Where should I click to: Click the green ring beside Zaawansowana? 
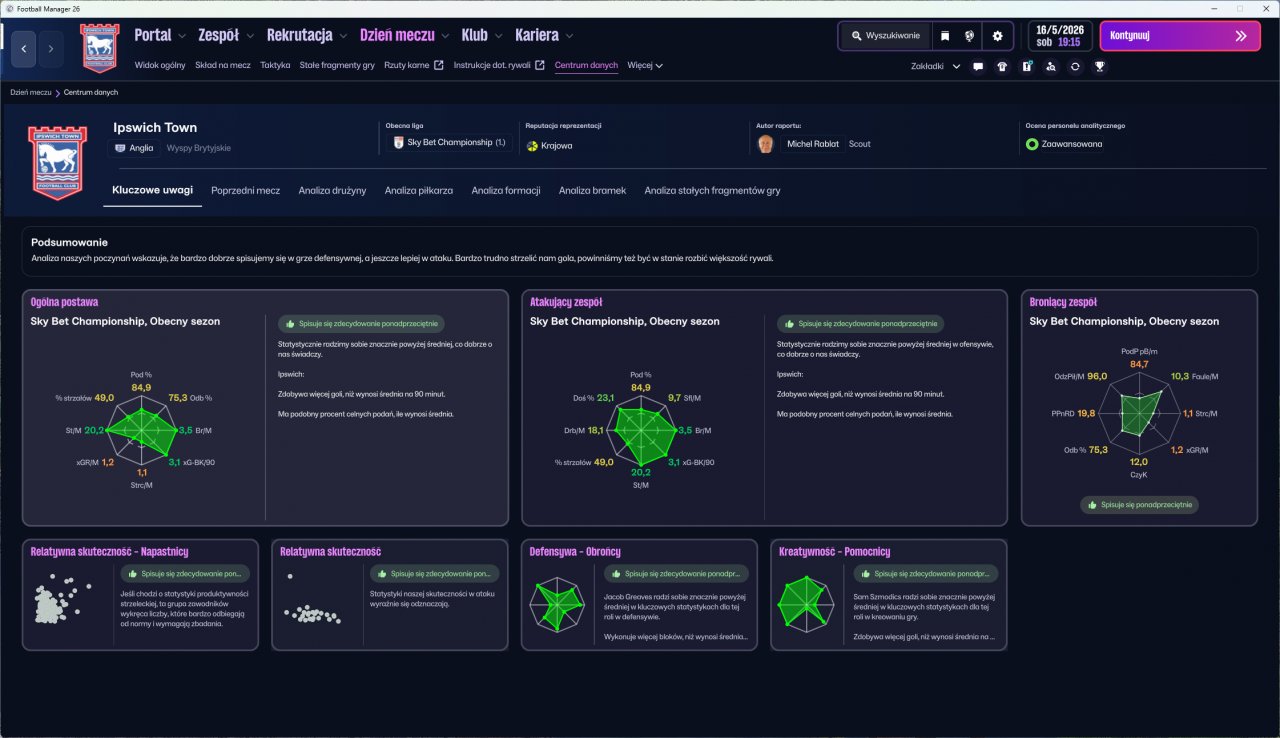[1032, 144]
